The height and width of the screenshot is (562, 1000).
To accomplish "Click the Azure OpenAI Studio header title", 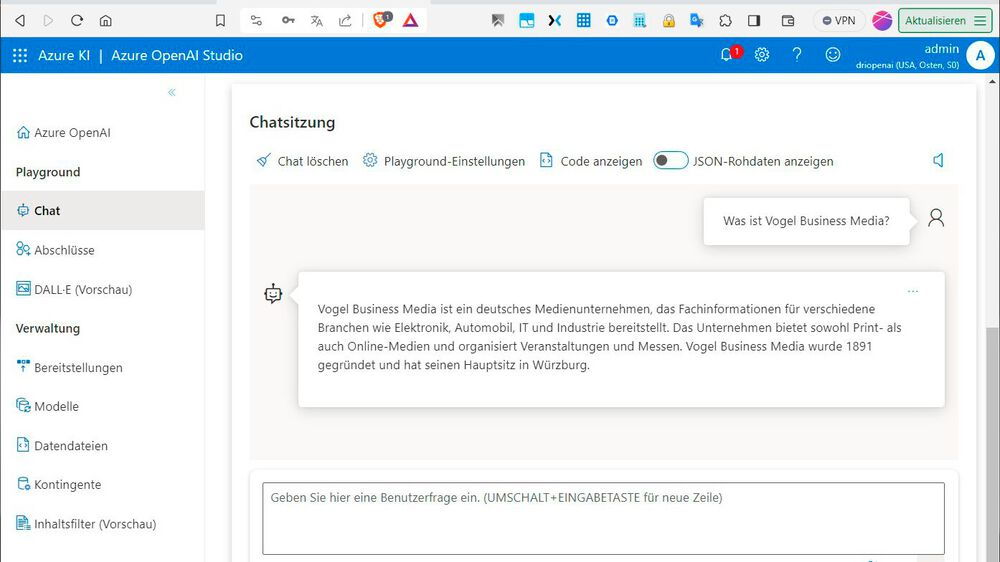I will [177, 55].
